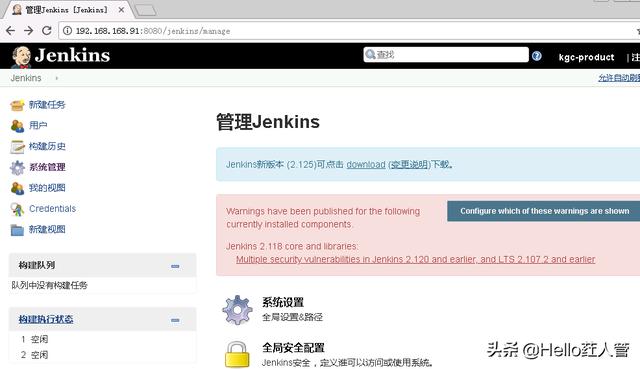The width and height of the screenshot is (640, 369).
Task: Click the Jenkins butler logo icon
Action: pyautogui.click(x=21, y=56)
